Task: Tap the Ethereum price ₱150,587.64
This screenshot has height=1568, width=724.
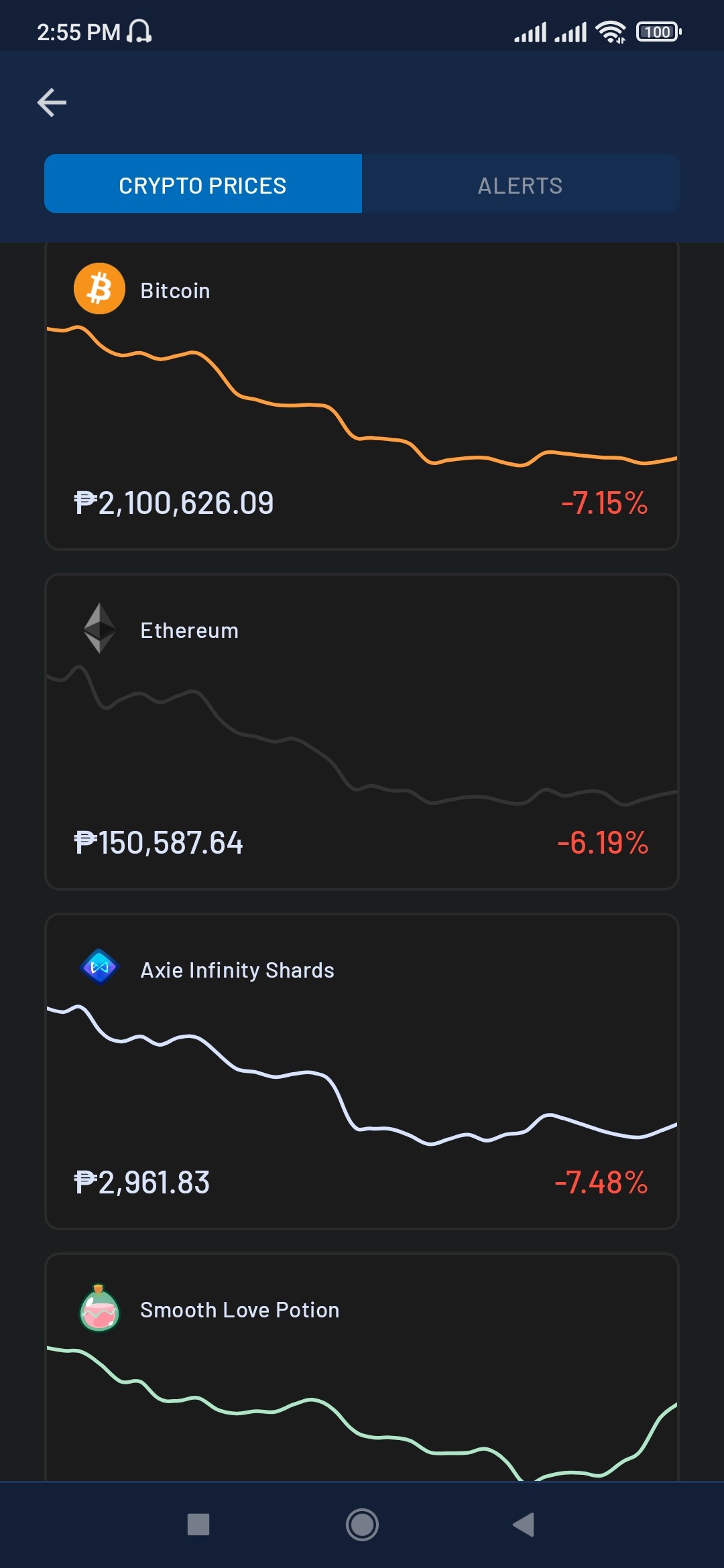Action: (x=158, y=843)
